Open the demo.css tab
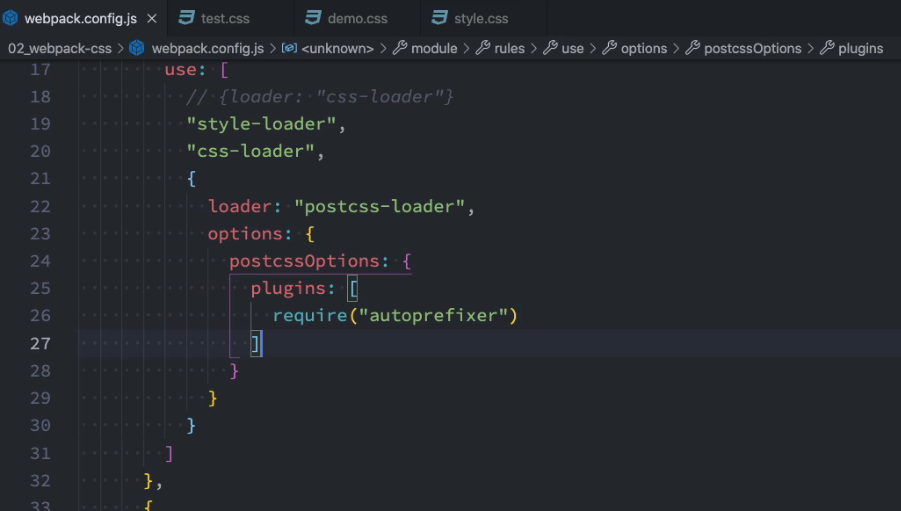The width and height of the screenshot is (901, 511). point(357,18)
